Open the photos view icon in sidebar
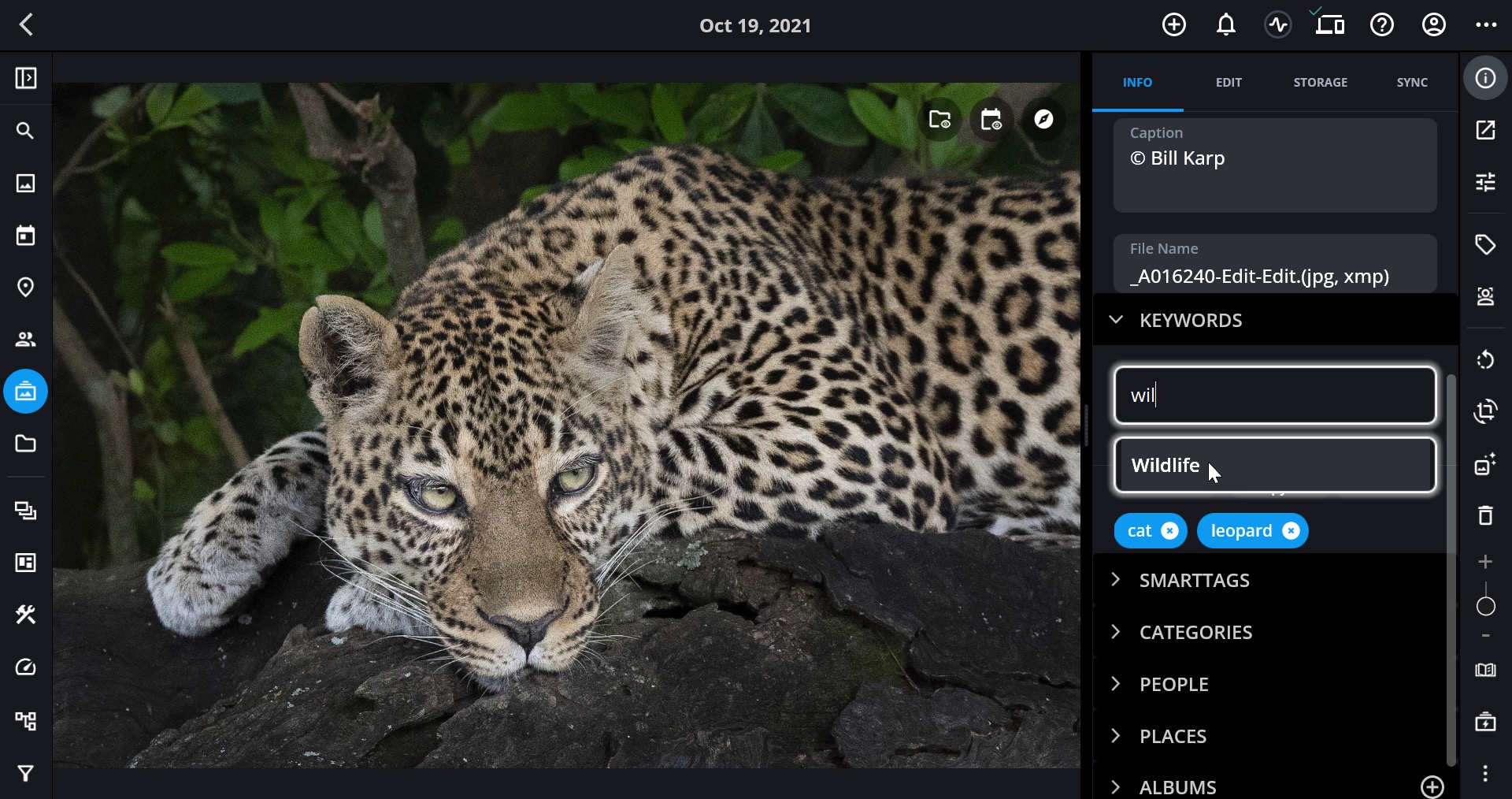The height and width of the screenshot is (799, 1512). pos(26,183)
